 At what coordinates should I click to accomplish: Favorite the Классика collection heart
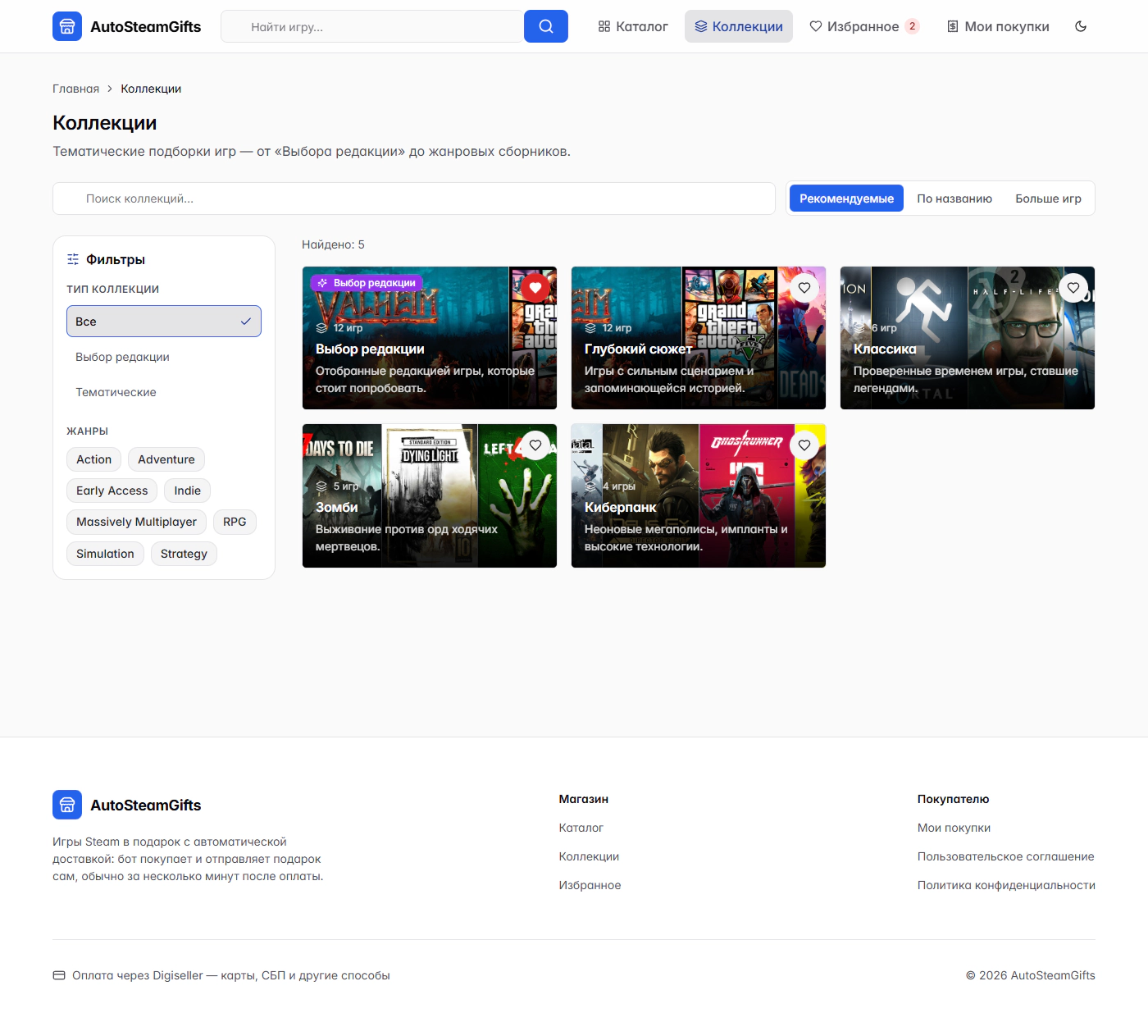[x=1073, y=287]
